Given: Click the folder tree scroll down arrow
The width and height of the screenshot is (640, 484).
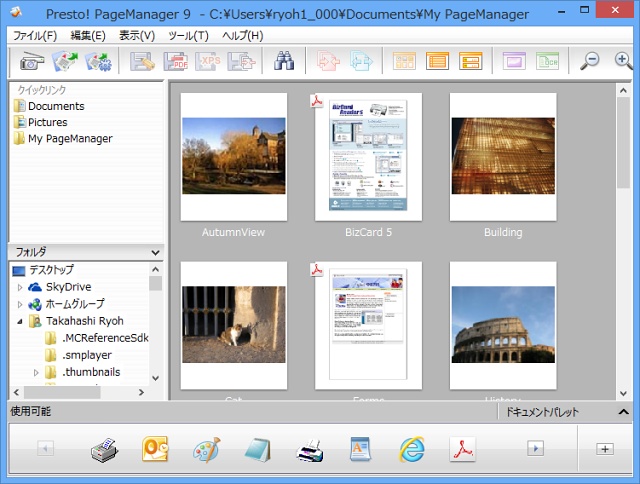Looking at the screenshot, I should [156, 378].
